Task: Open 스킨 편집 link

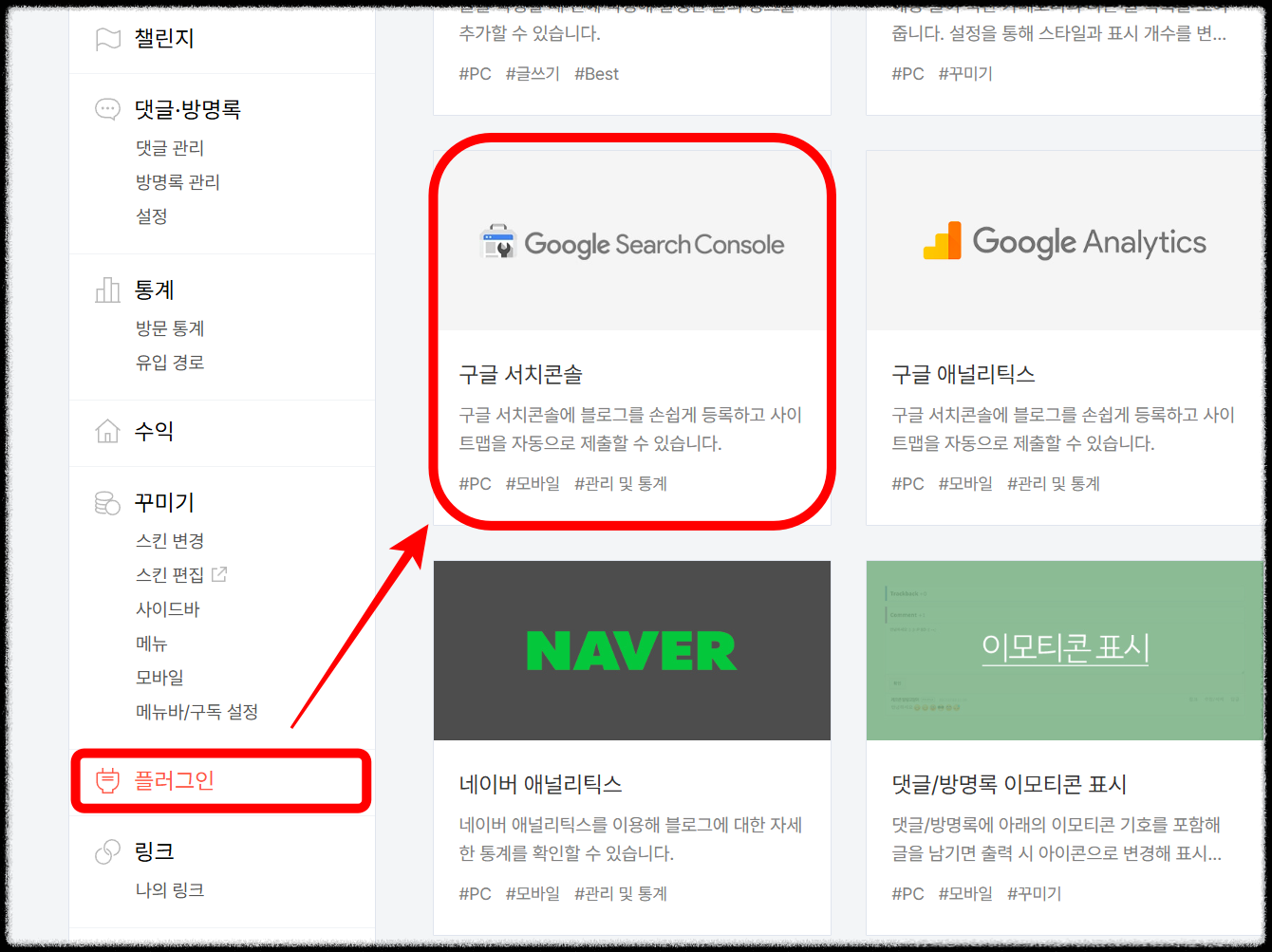Action: click(x=170, y=575)
